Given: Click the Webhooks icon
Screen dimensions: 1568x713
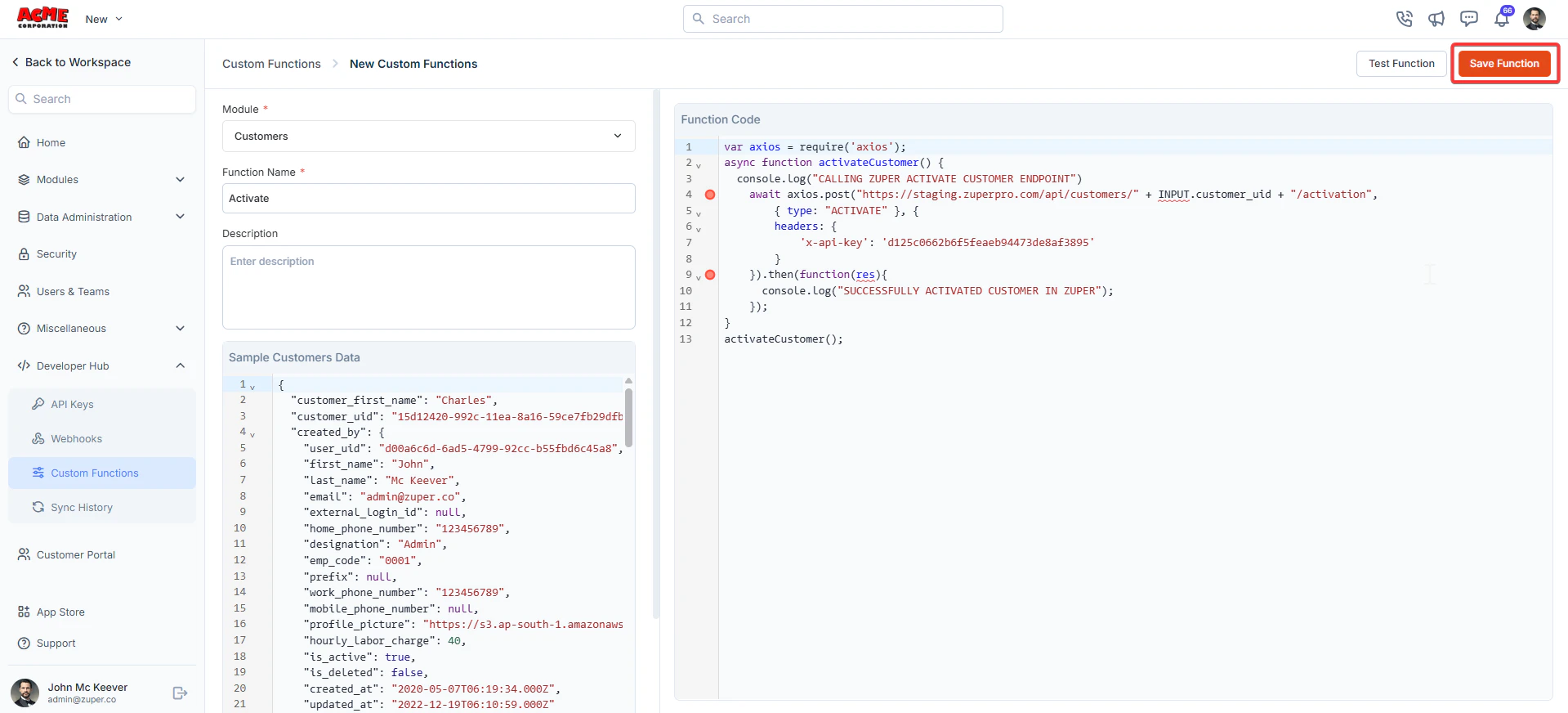Looking at the screenshot, I should (38, 438).
